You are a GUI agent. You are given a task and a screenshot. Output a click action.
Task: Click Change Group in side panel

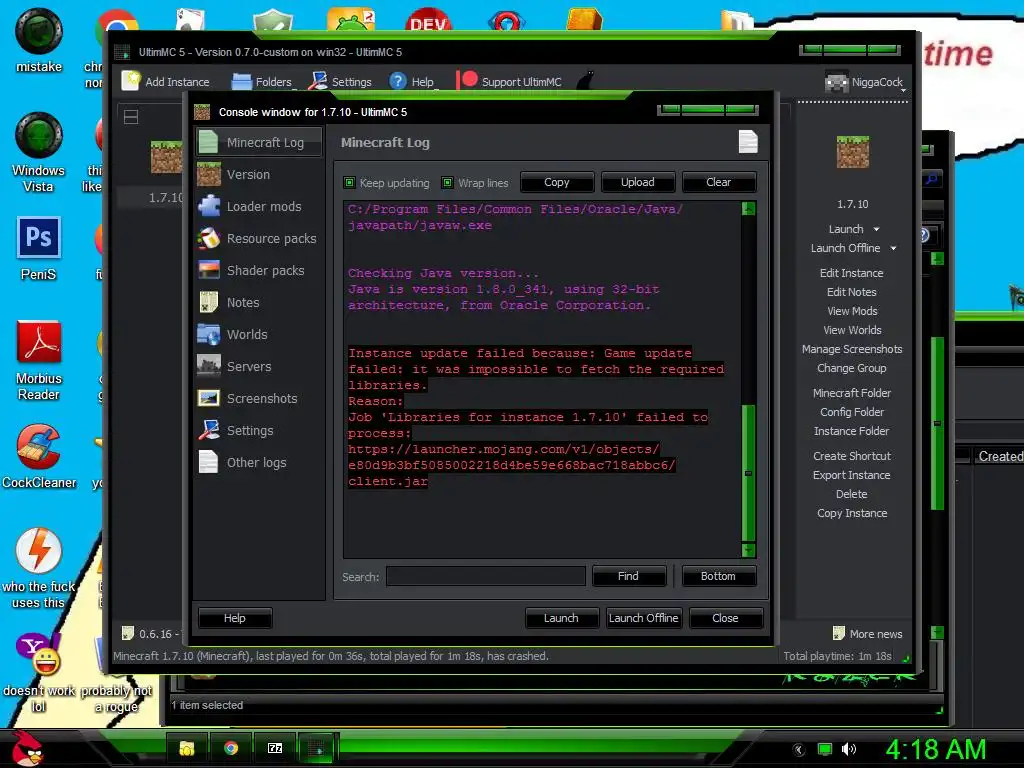coord(852,368)
